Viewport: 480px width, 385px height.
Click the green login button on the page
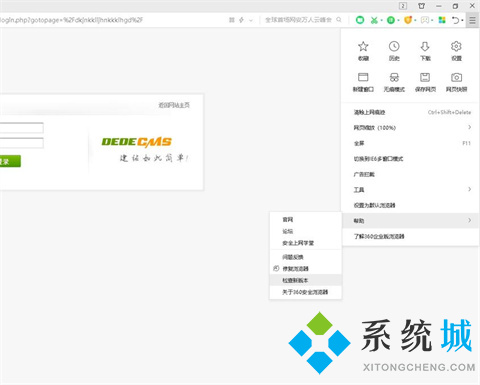click(x=10, y=161)
